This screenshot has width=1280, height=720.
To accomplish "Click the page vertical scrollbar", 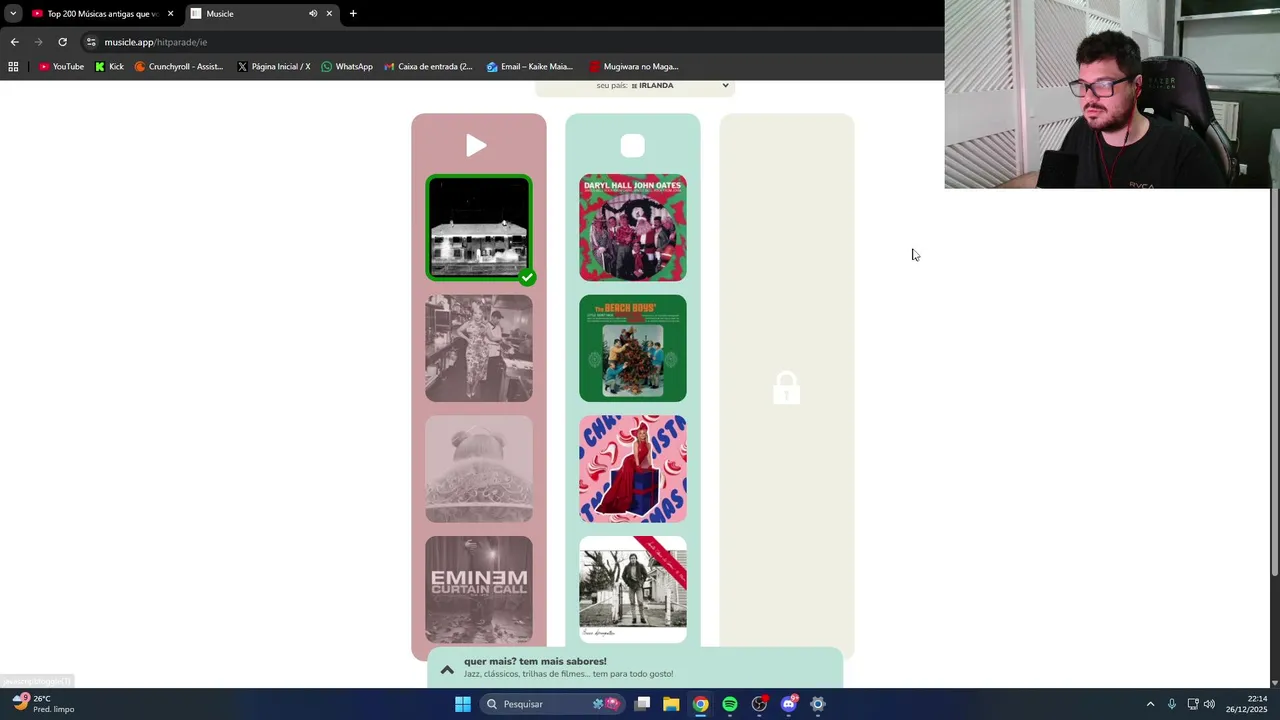I will pos(1274,380).
